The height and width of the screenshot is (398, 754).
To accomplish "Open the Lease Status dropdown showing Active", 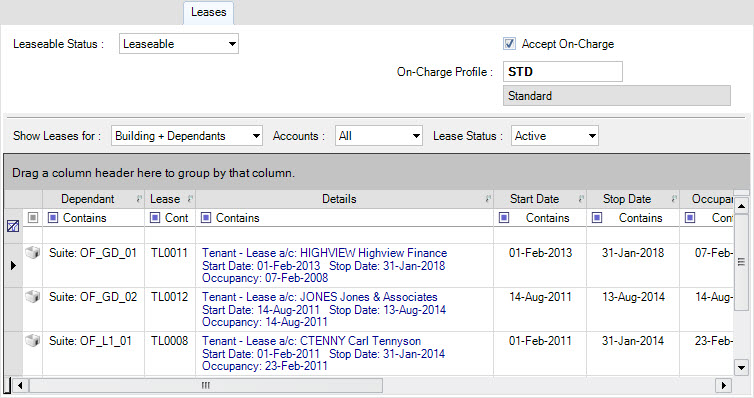I will (x=555, y=136).
